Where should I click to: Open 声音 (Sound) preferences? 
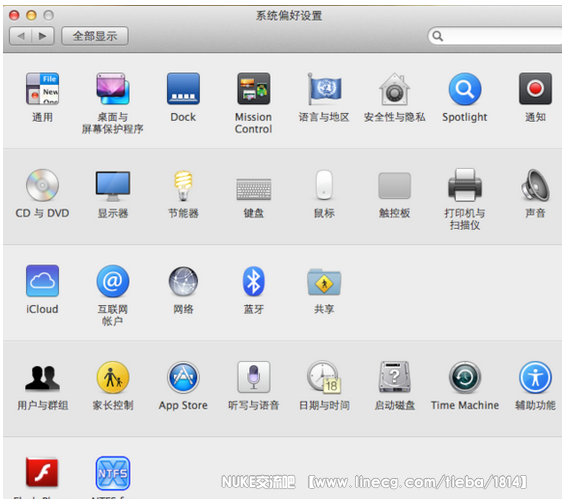coord(535,185)
